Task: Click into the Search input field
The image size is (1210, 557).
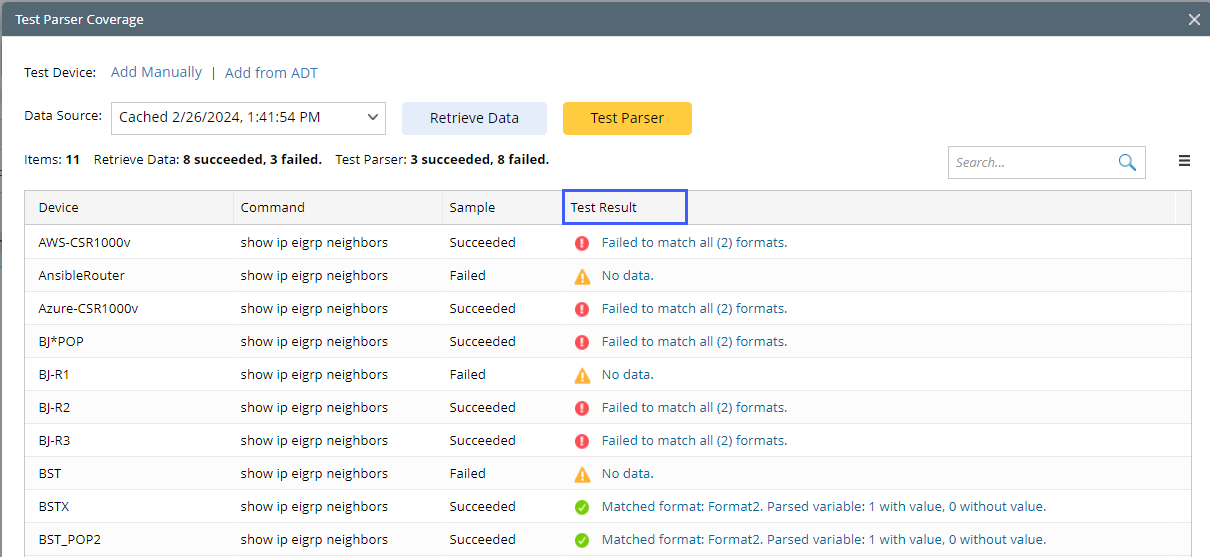Action: coord(1030,162)
